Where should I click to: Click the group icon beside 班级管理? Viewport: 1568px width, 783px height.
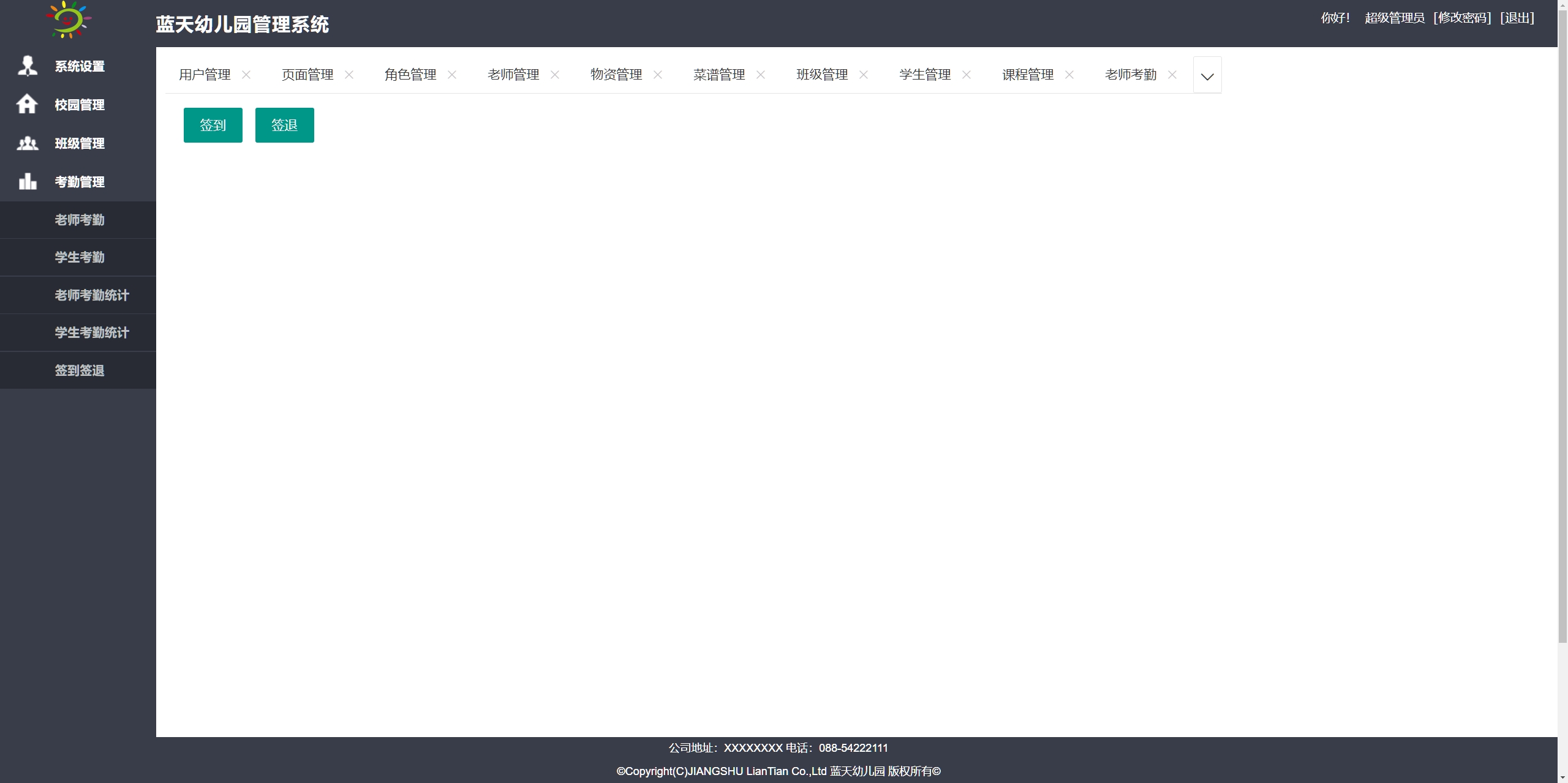[x=27, y=143]
